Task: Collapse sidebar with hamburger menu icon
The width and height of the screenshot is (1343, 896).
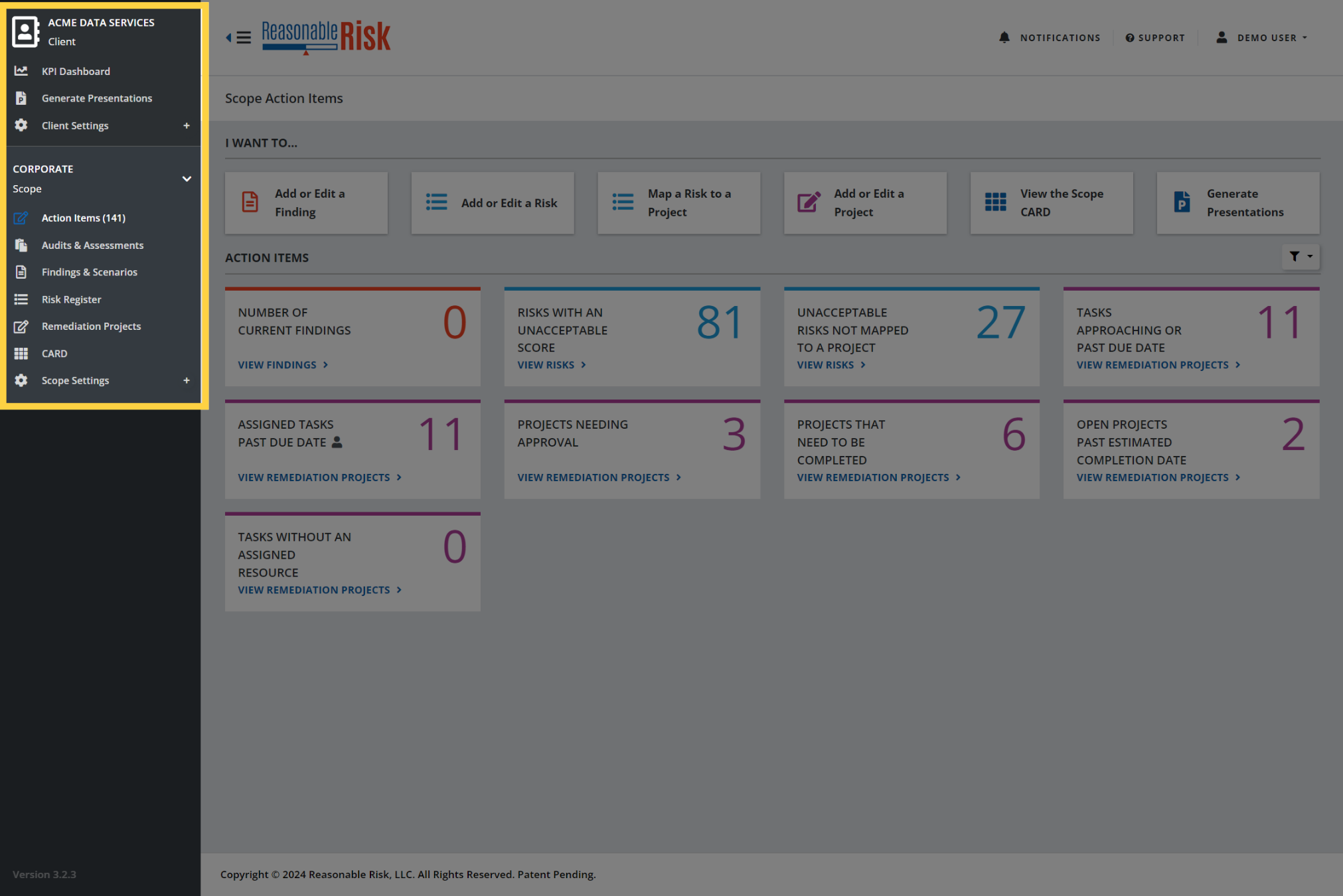Action: pos(239,37)
